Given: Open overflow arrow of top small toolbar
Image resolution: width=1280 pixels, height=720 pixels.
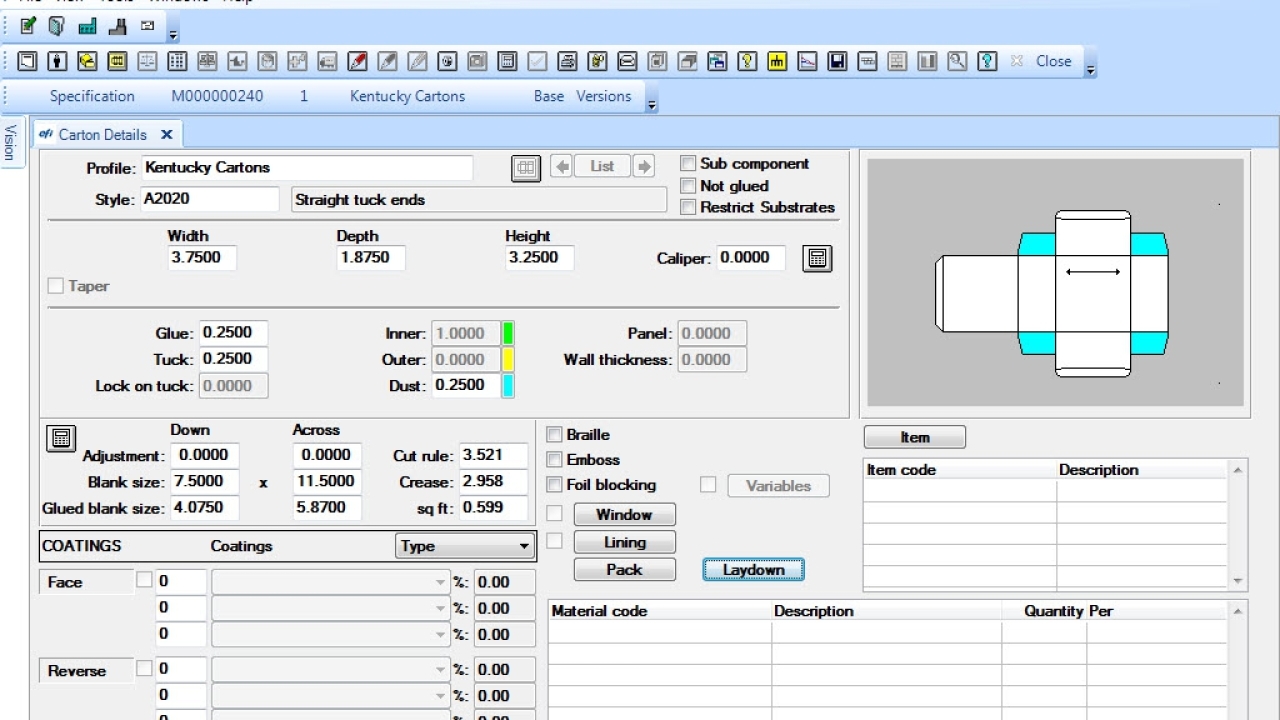Looking at the screenshot, I should pyautogui.click(x=173, y=33).
